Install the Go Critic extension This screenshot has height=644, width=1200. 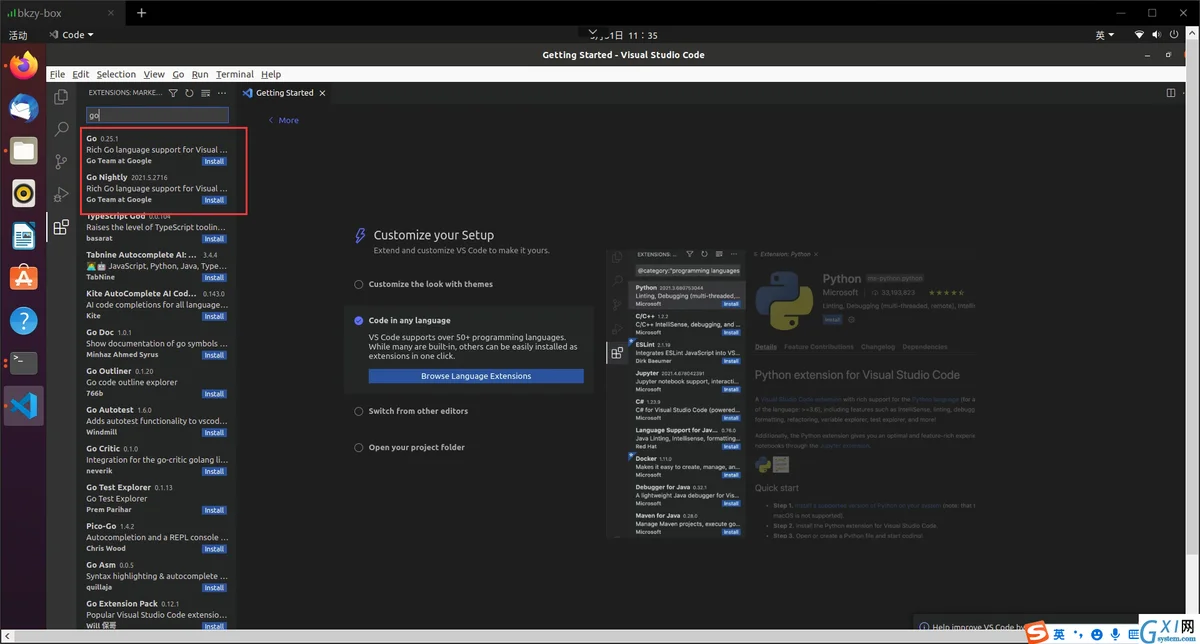coord(214,471)
